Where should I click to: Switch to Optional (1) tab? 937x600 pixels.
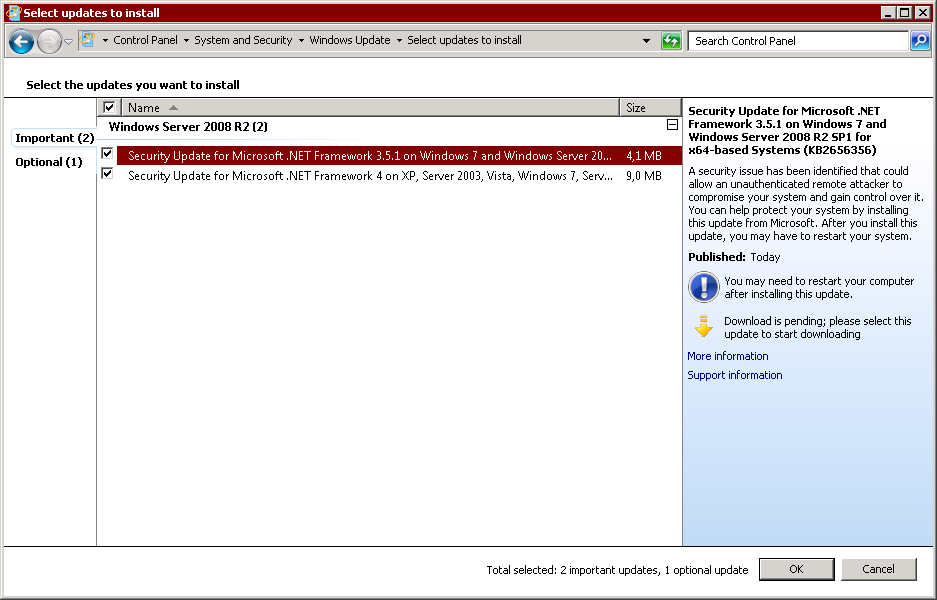(x=48, y=162)
